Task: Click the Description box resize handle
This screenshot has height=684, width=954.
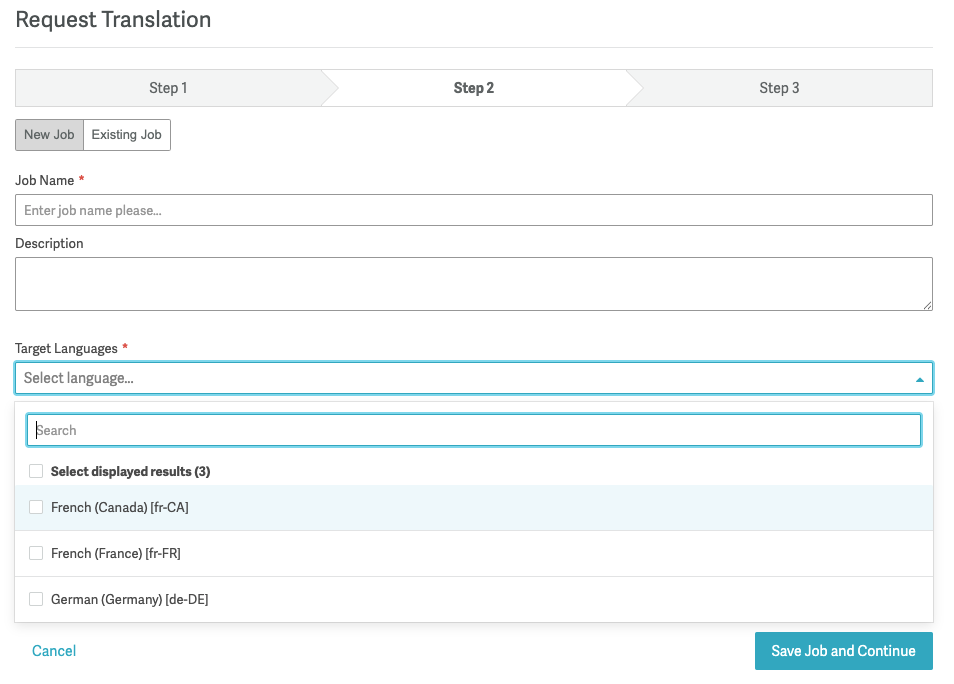Action: point(927,305)
